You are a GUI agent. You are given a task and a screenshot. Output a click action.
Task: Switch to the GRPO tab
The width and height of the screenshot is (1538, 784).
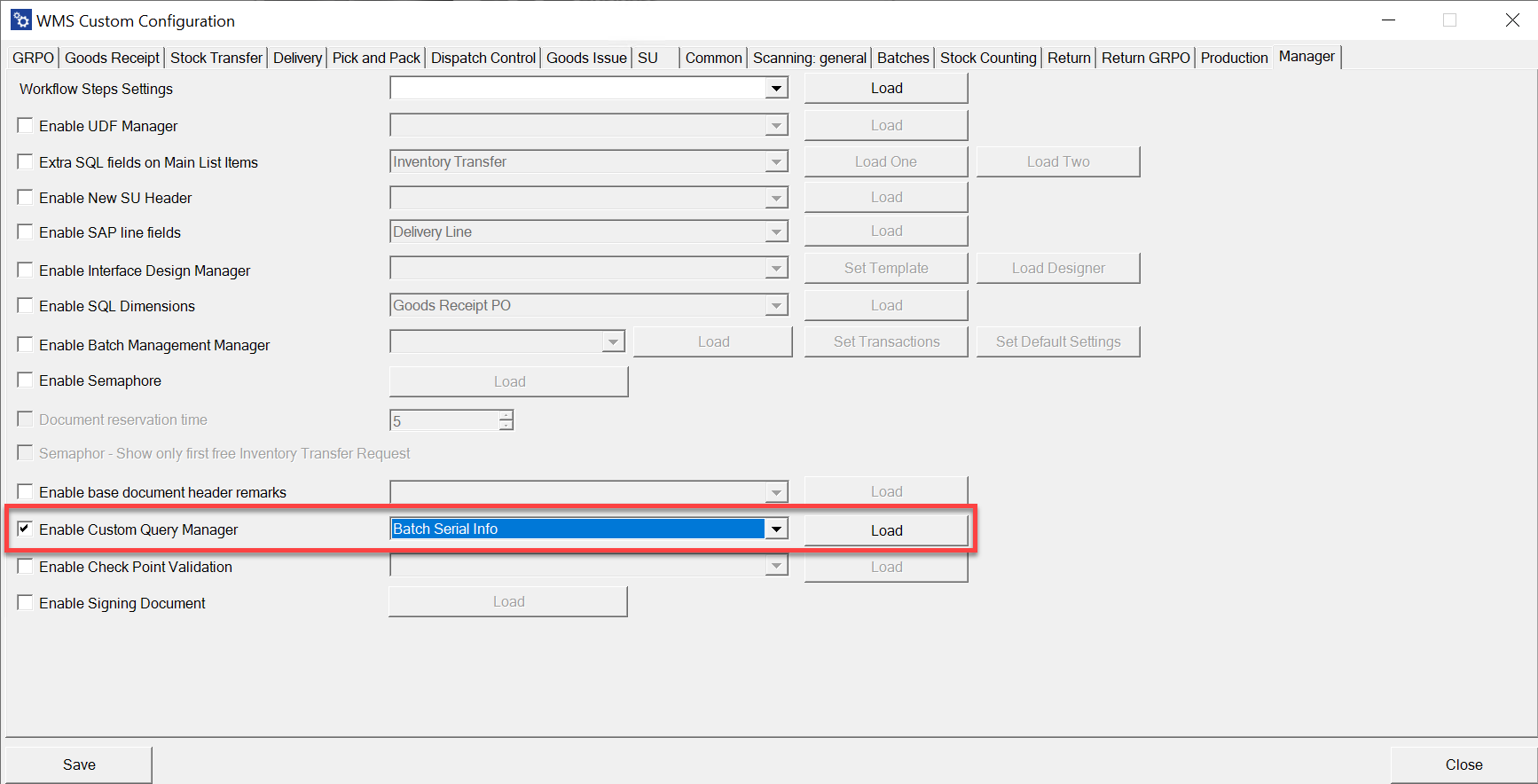tap(34, 58)
